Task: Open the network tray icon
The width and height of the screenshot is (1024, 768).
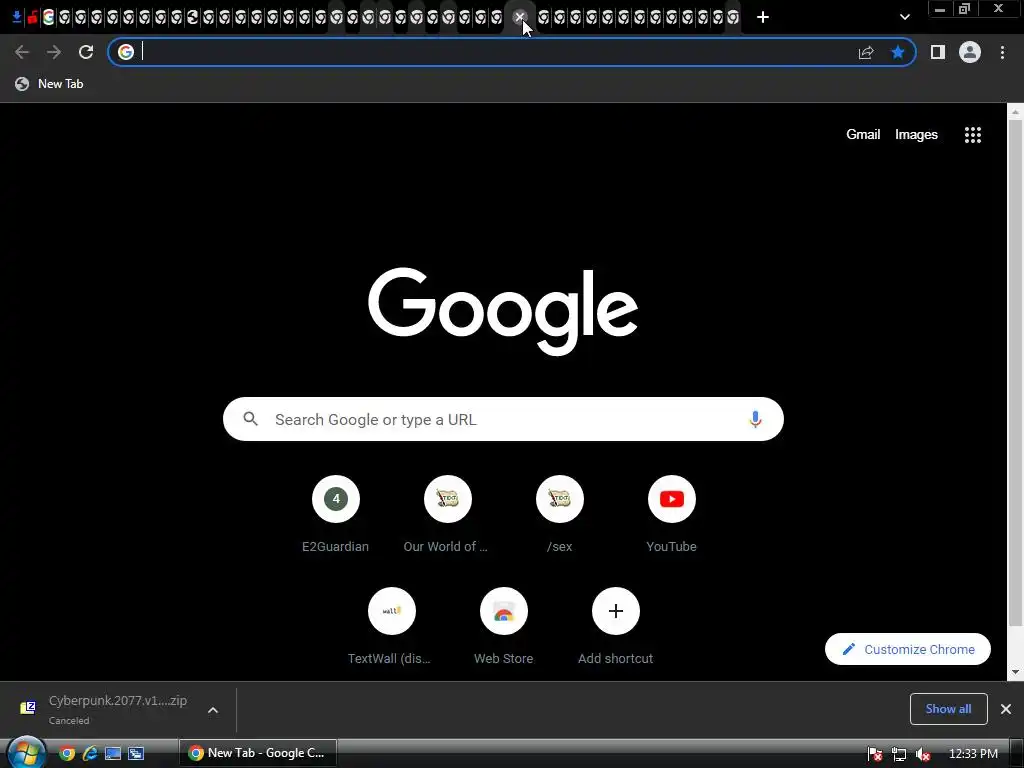Action: click(x=899, y=754)
